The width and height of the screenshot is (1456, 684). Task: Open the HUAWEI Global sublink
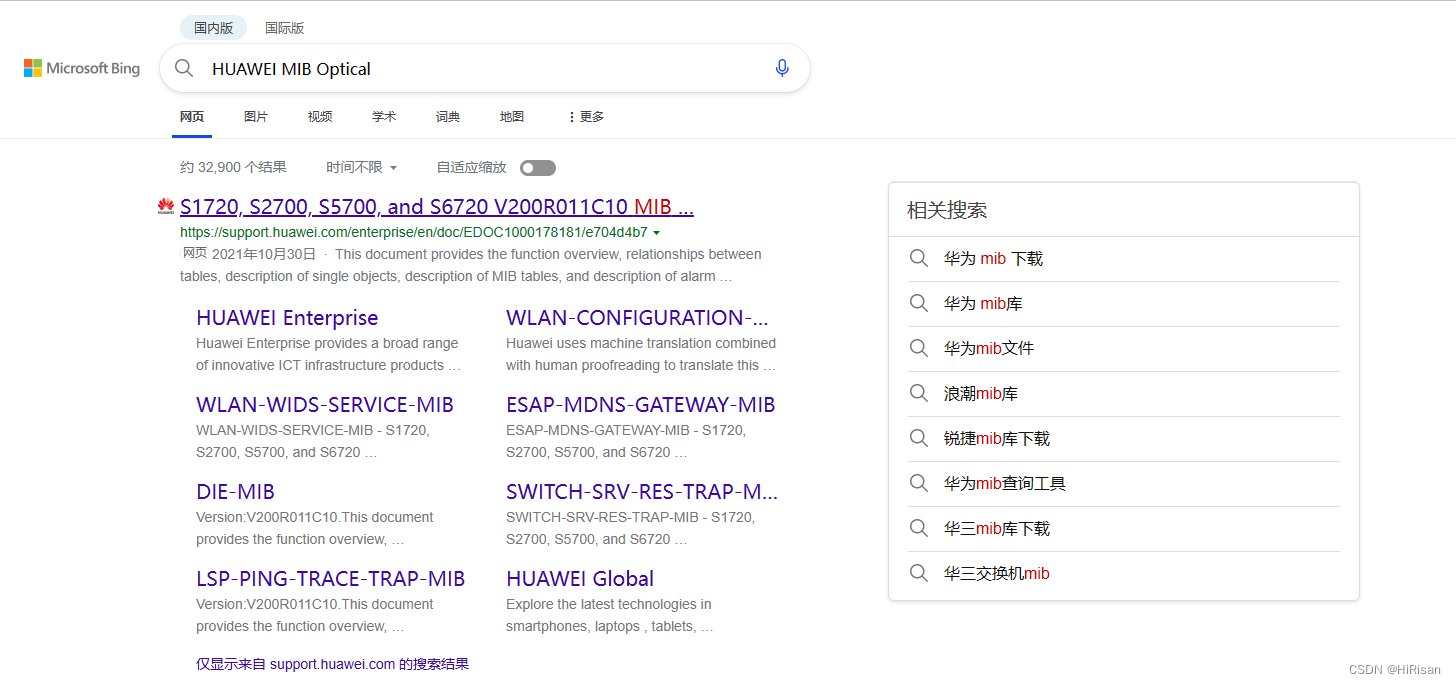tap(580, 579)
